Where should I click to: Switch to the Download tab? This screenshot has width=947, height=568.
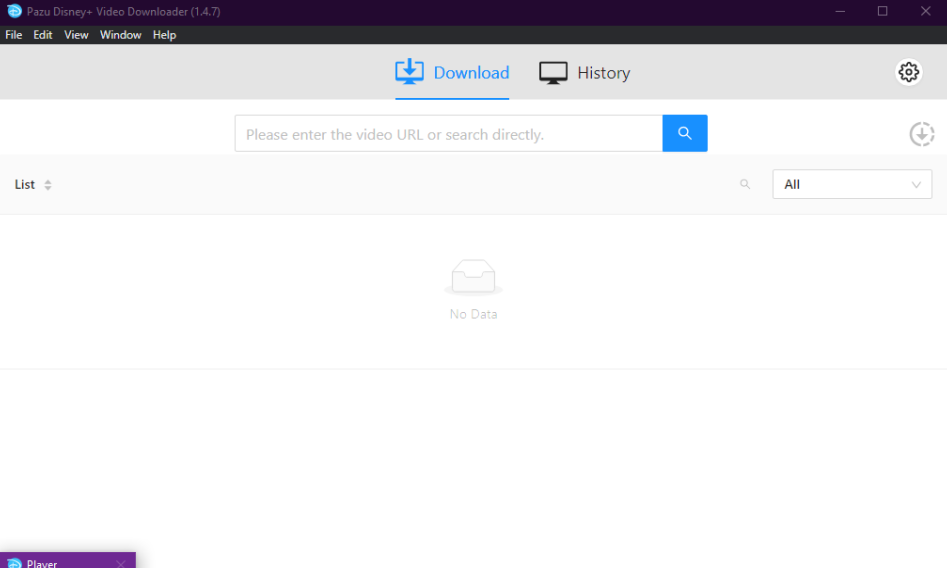tap(452, 73)
